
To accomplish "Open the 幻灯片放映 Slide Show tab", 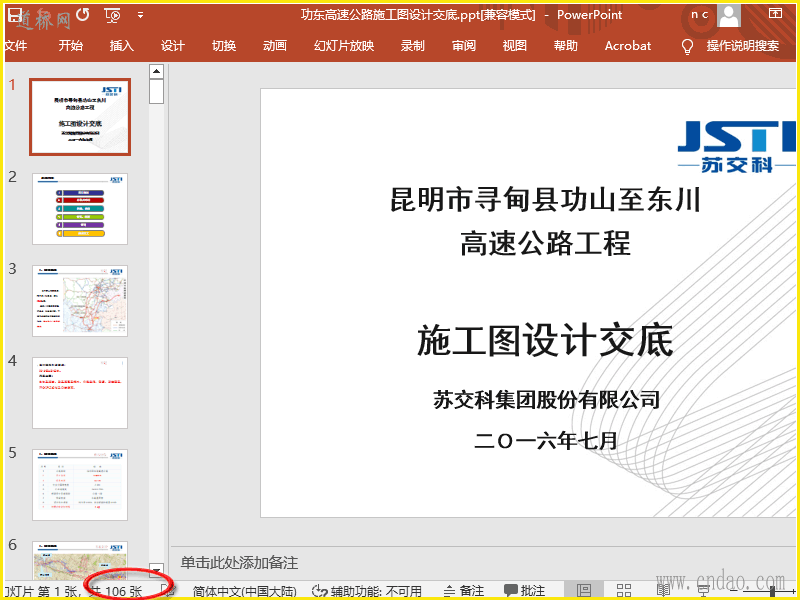I will [x=343, y=46].
